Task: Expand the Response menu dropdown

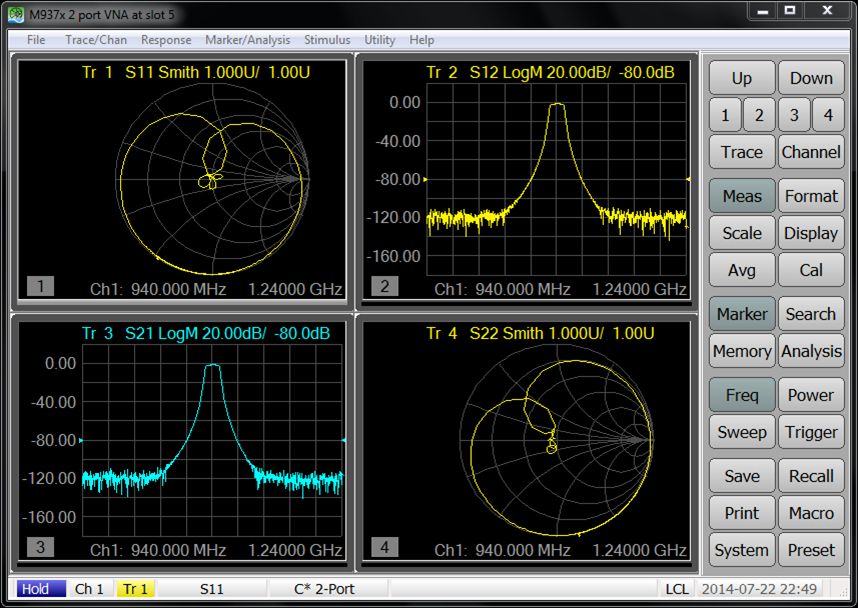Action: click(x=166, y=40)
